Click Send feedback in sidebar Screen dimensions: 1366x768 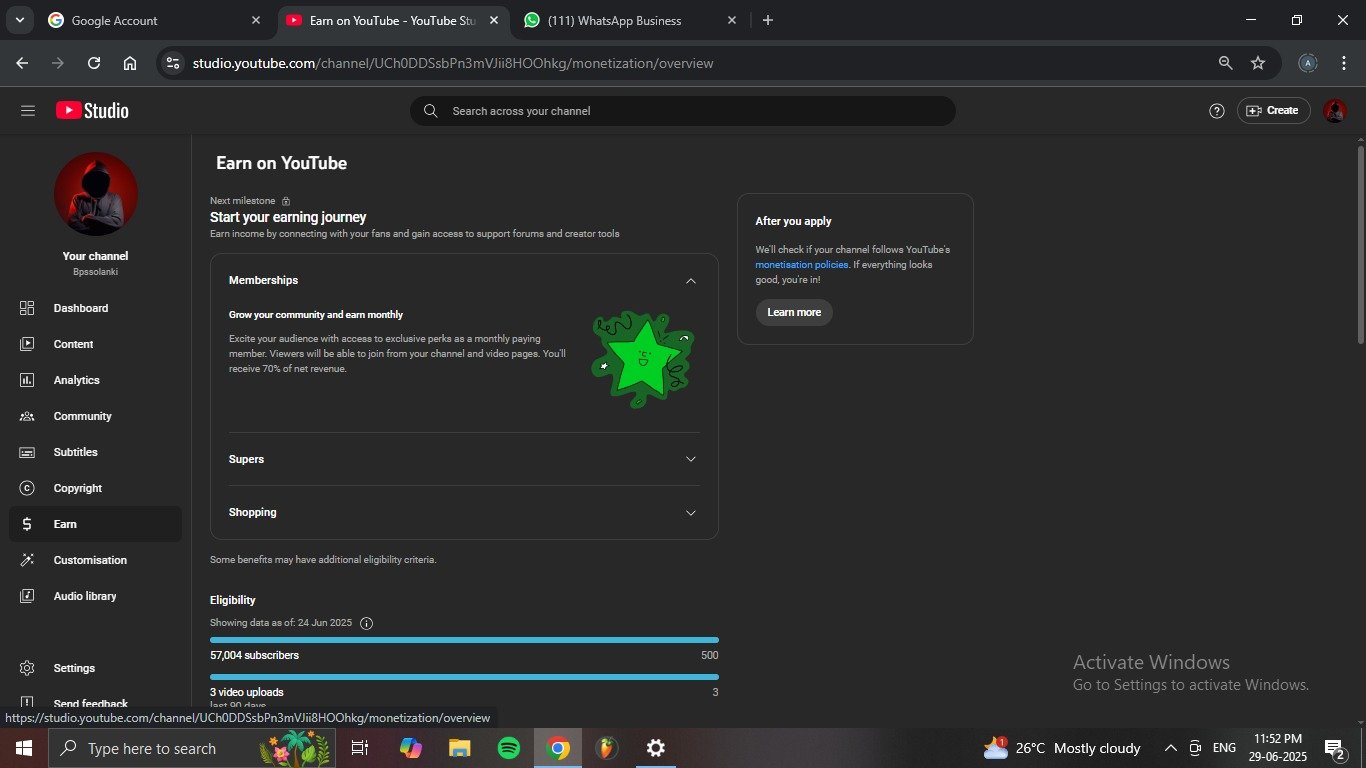(x=90, y=704)
